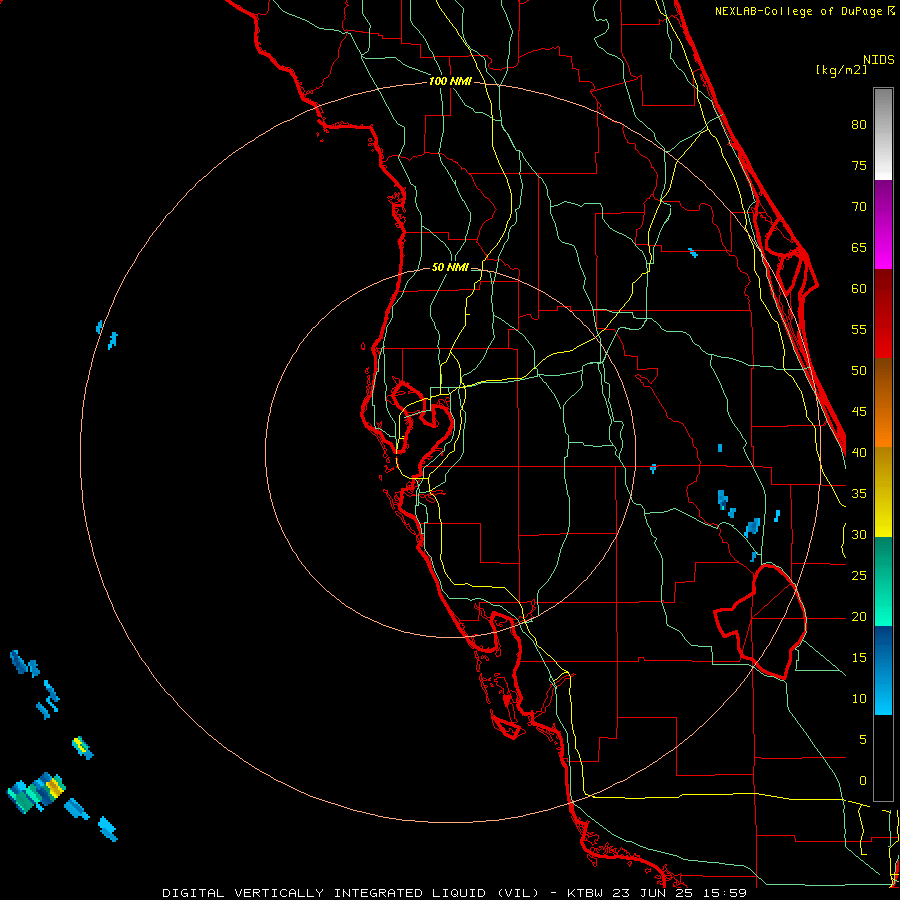Image resolution: width=900 pixels, height=900 pixels.
Task: Click the KTBW station identifier in footer
Action: pyautogui.click(x=586, y=893)
